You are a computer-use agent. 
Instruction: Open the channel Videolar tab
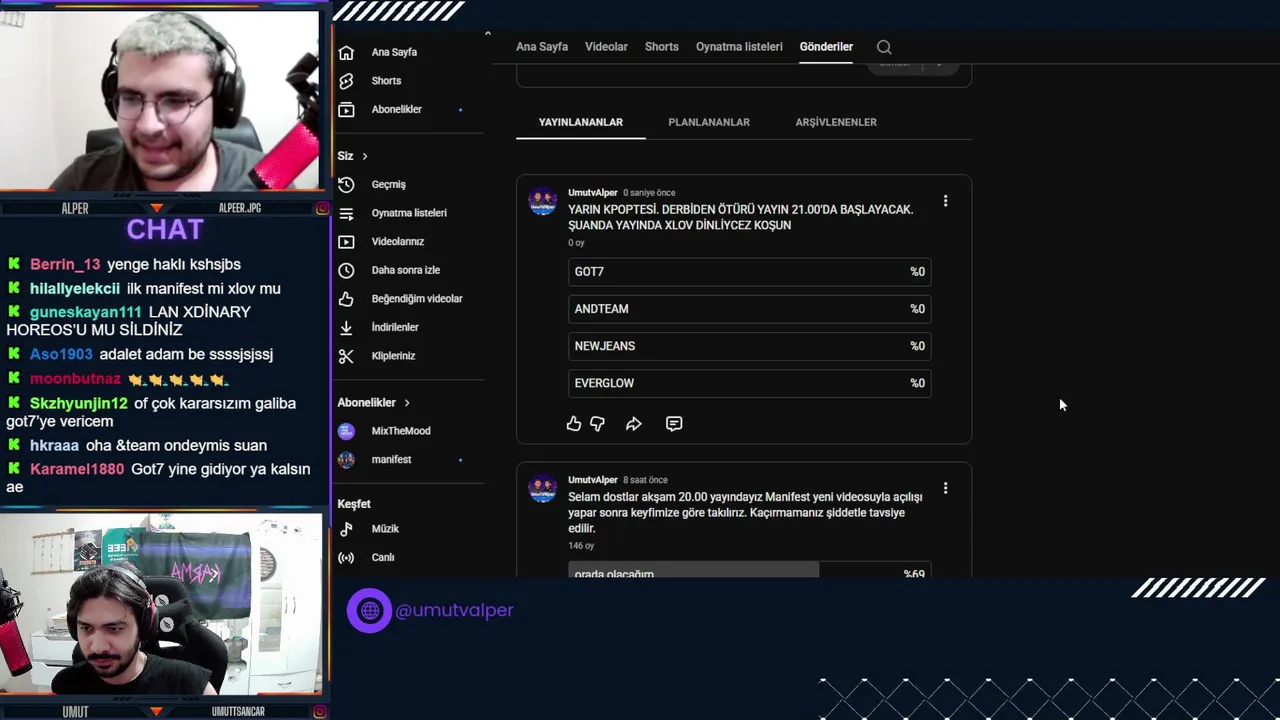coord(606,47)
